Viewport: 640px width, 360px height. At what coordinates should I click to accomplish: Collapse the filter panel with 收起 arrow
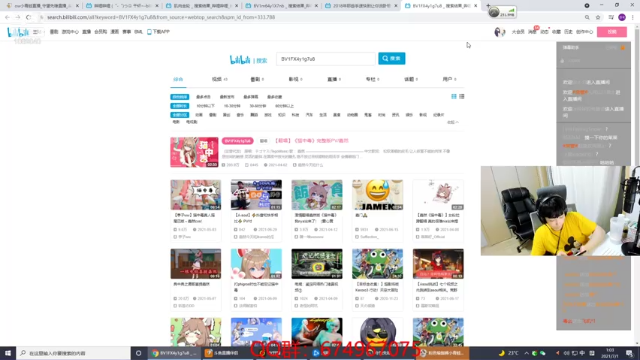click(x=453, y=122)
